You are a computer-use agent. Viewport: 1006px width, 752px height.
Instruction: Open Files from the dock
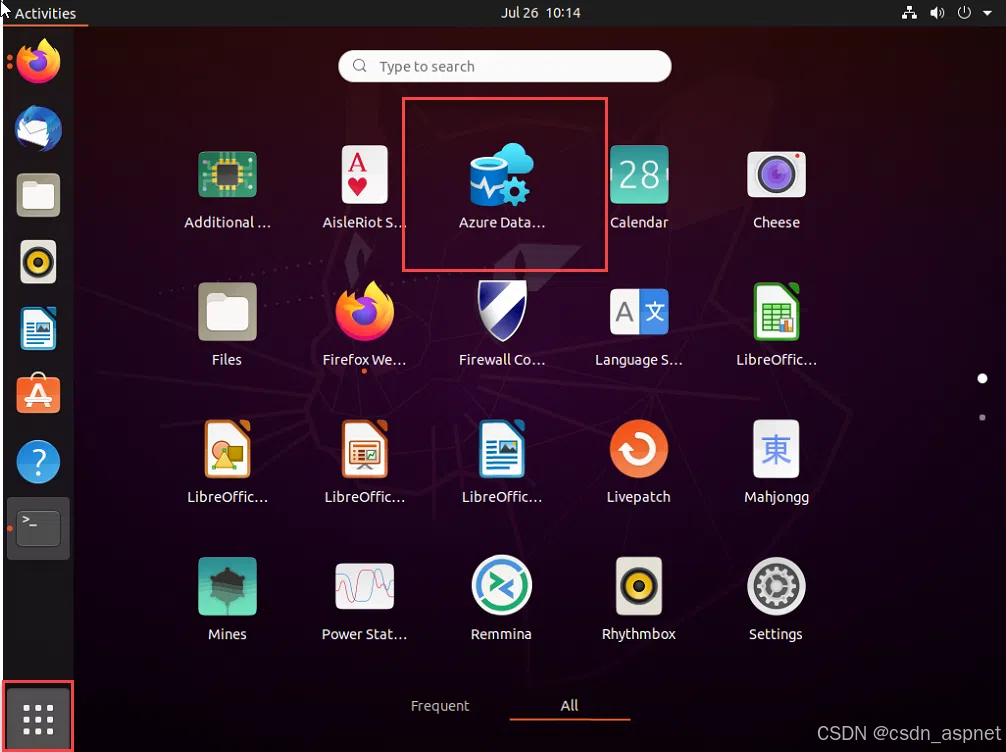pyautogui.click(x=38, y=195)
